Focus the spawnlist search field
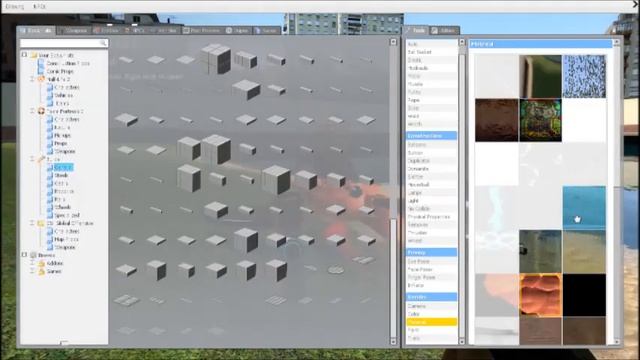640x360 pixels. (x=64, y=43)
